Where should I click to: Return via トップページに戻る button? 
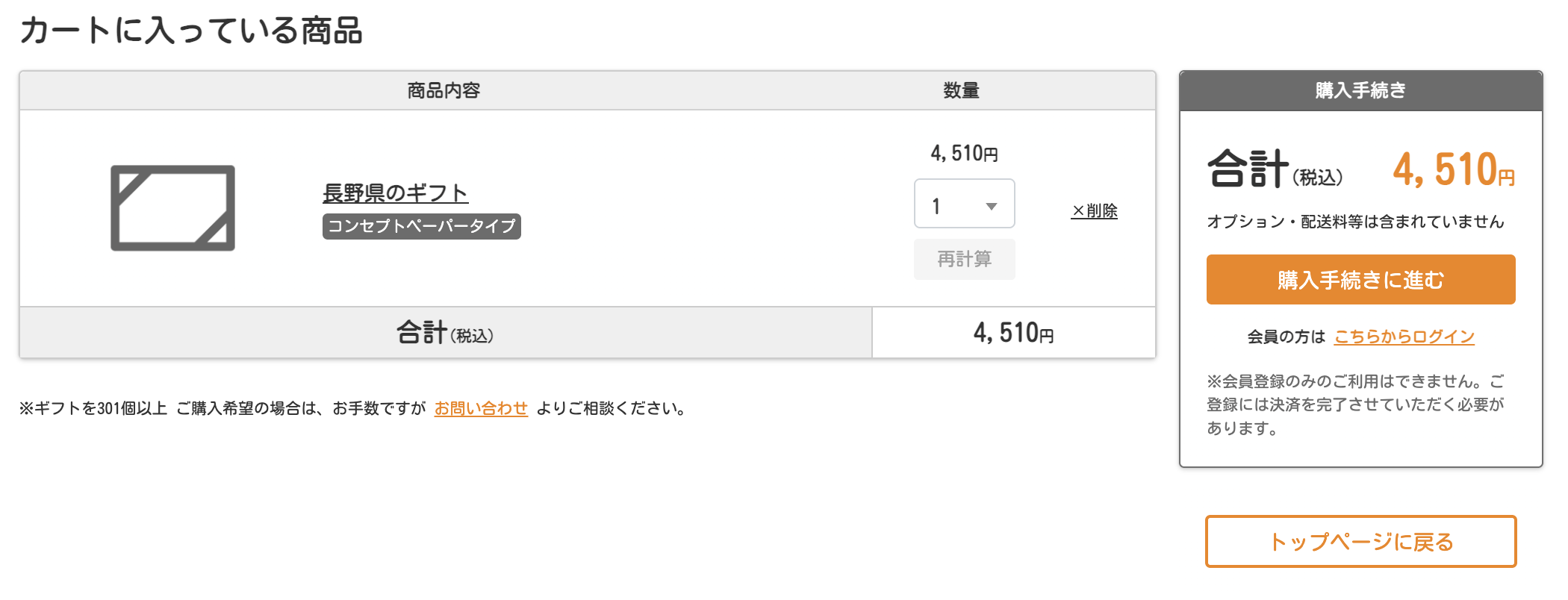pyautogui.click(x=1360, y=542)
